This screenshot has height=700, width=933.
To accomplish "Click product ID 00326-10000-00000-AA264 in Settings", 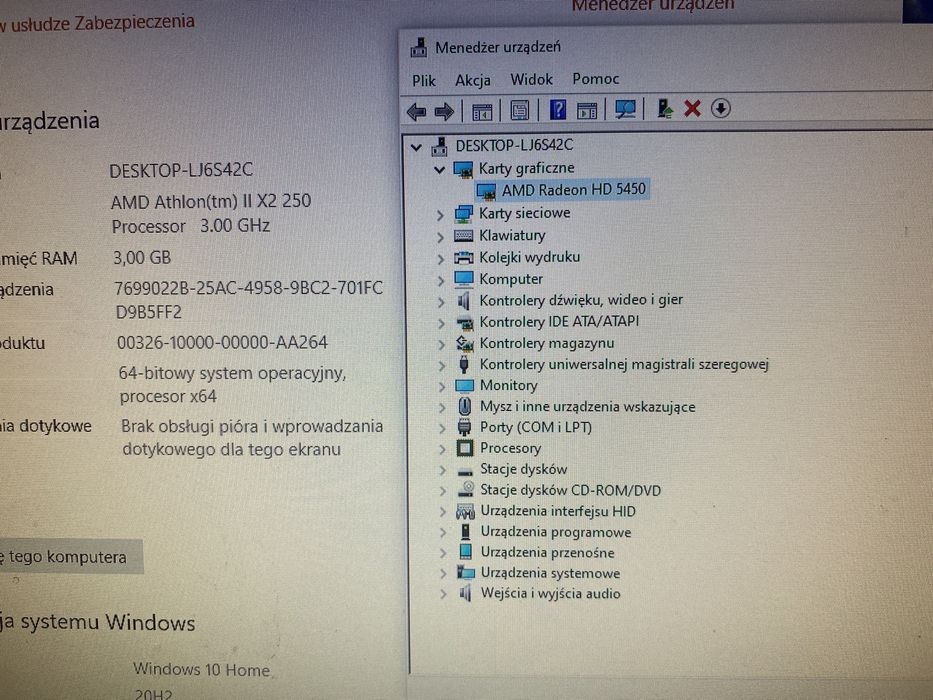I will click(222, 343).
